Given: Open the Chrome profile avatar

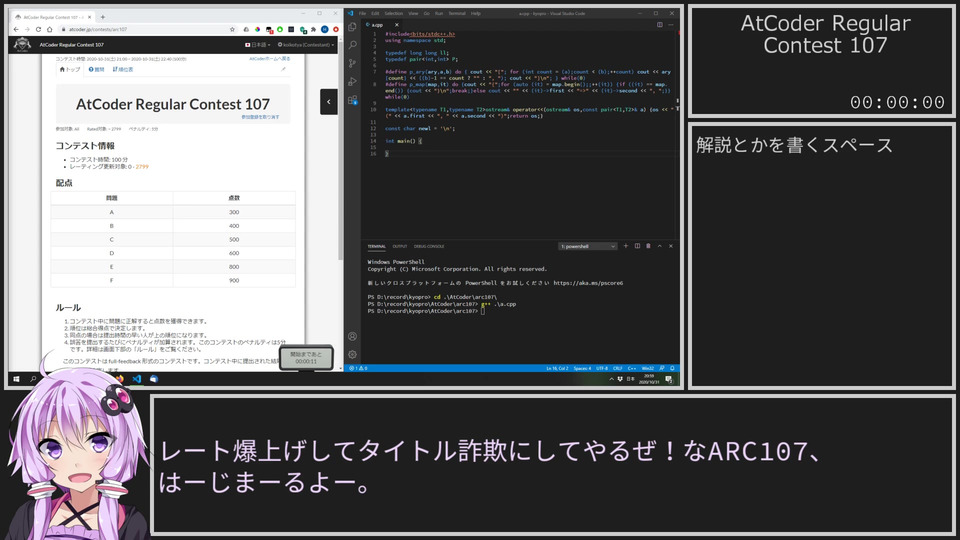Looking at the screenshot, I should [x=324, y=29].
